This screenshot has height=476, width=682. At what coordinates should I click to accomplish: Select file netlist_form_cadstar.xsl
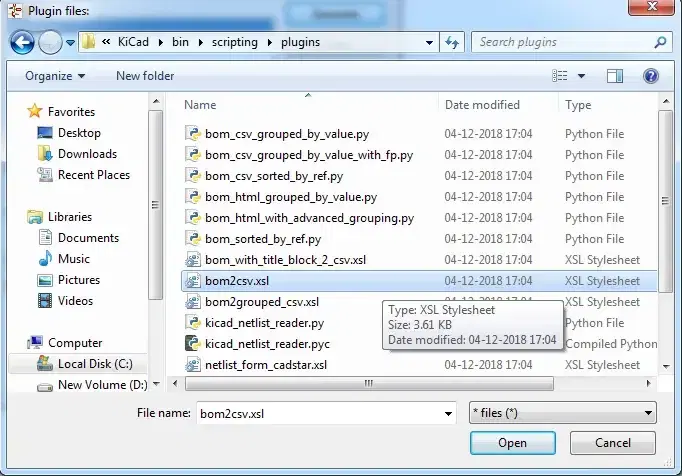[266, 365]
